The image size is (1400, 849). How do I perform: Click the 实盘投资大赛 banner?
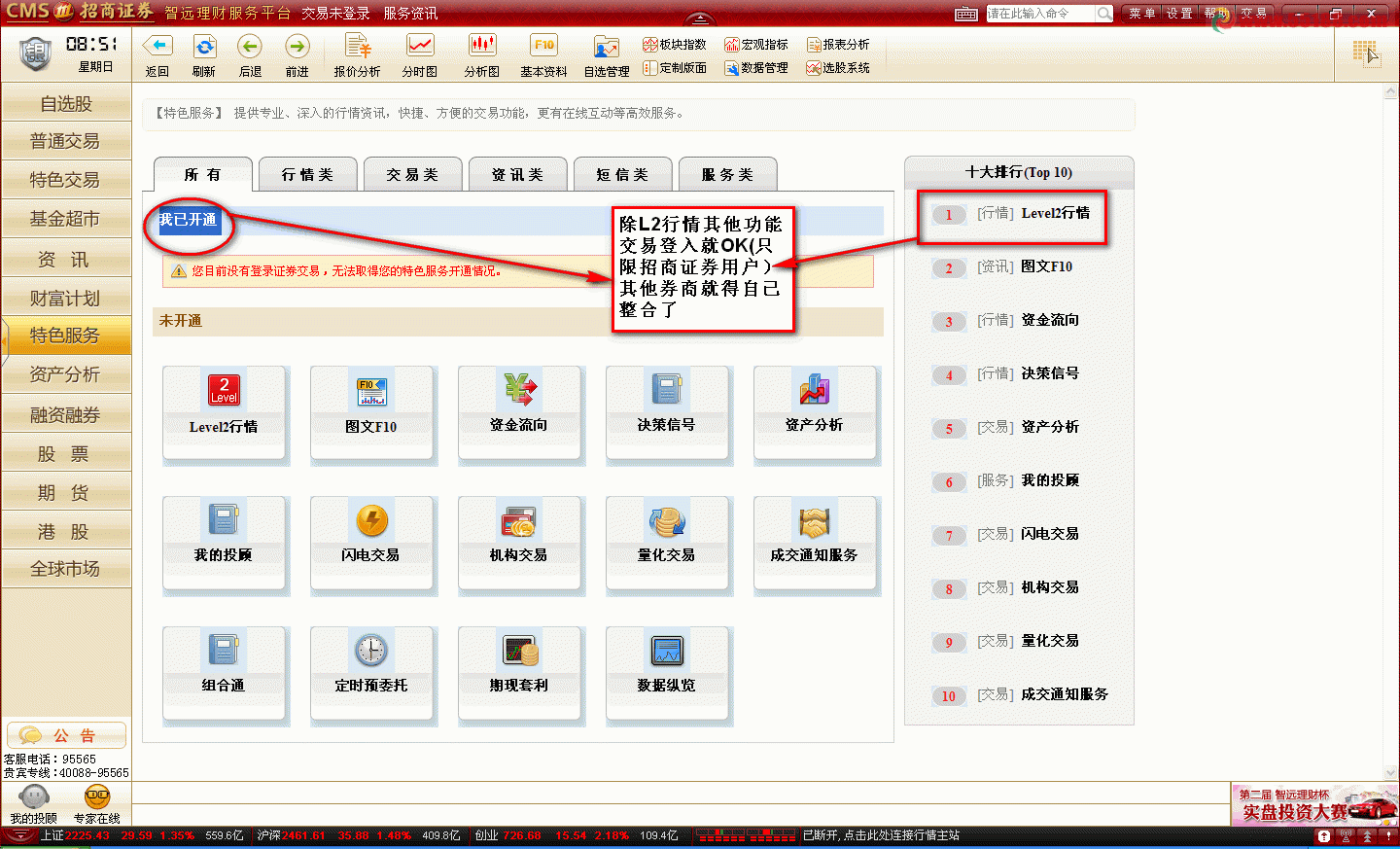coord(1314,805)
